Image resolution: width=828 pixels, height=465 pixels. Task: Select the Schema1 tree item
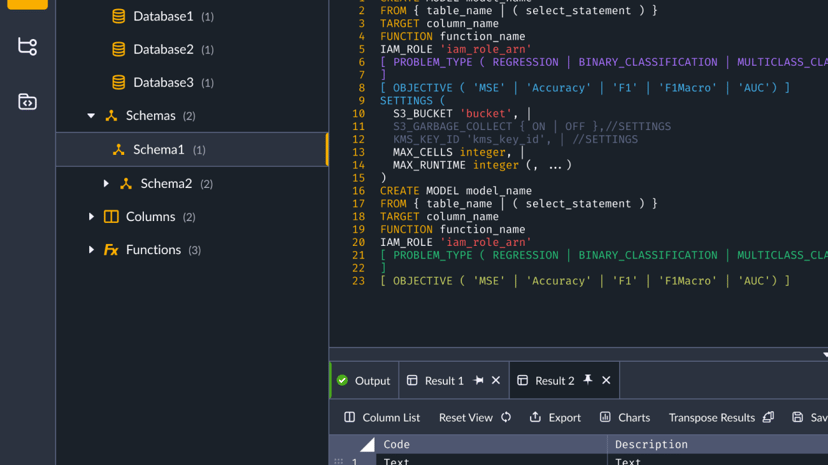(x=192, y=150)
